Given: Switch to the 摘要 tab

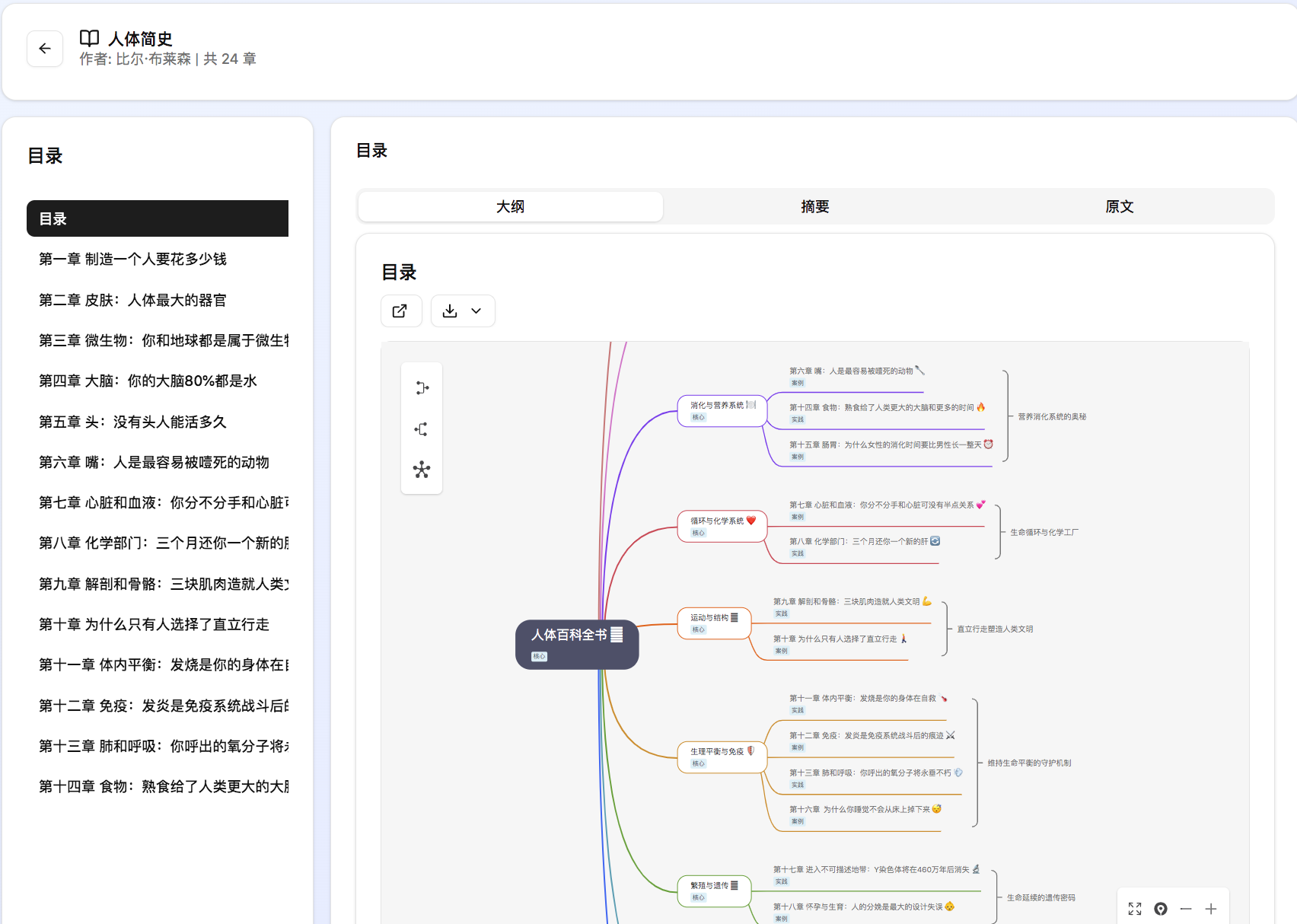Looking at the screenshot, I should [814, 206].
